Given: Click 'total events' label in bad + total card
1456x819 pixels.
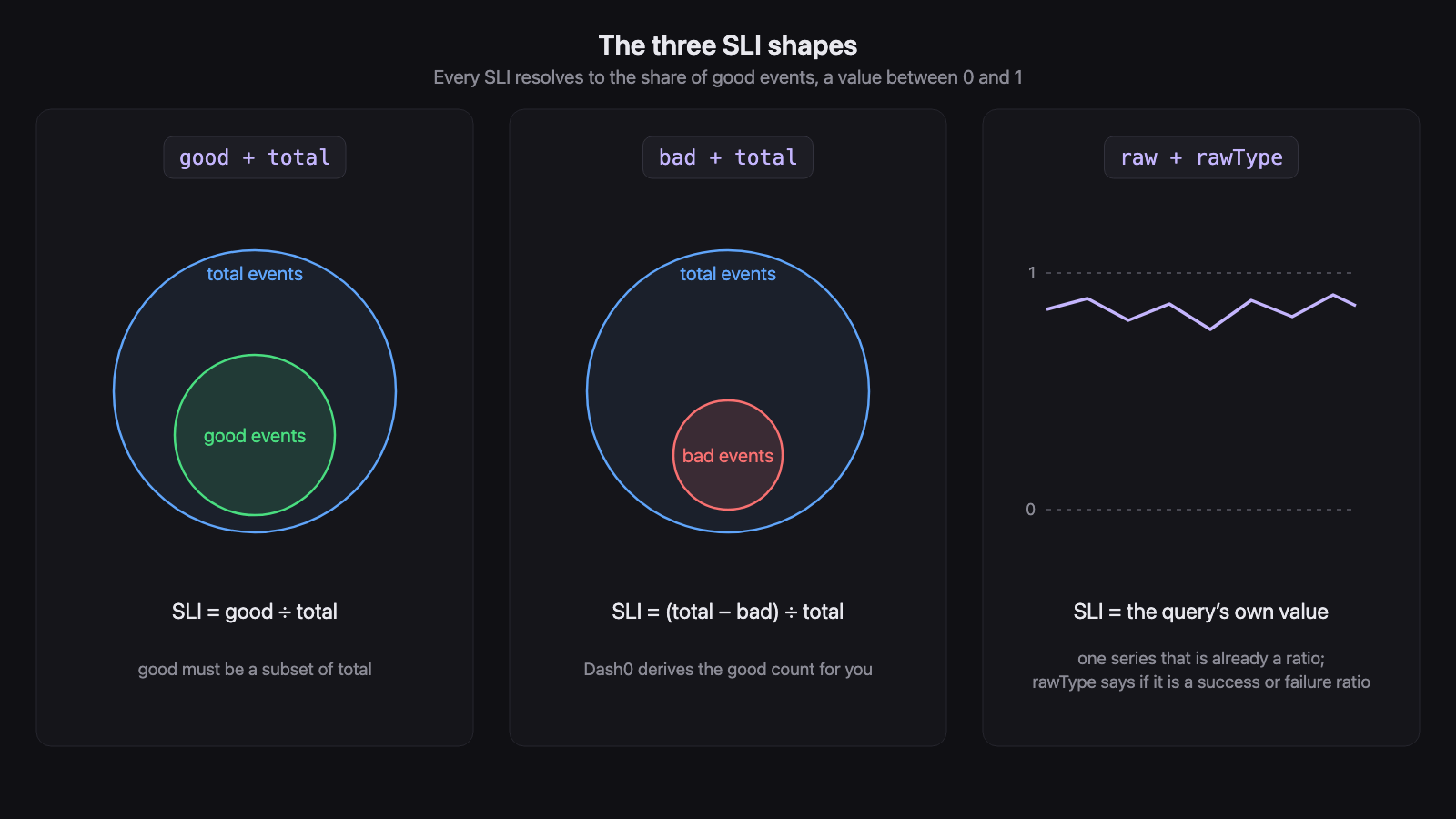Looking at the screenshot, I should 728,274.
